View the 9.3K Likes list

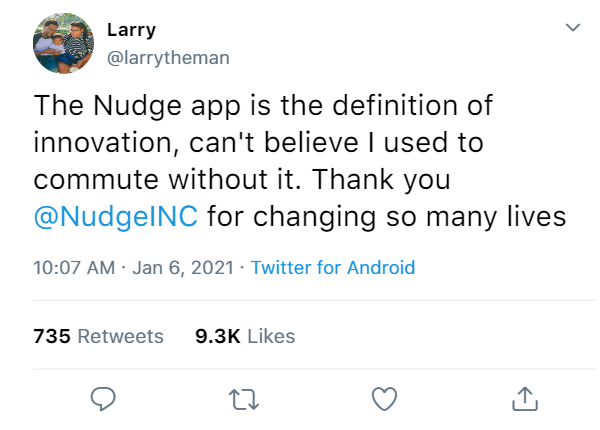[x=245, y=336]
